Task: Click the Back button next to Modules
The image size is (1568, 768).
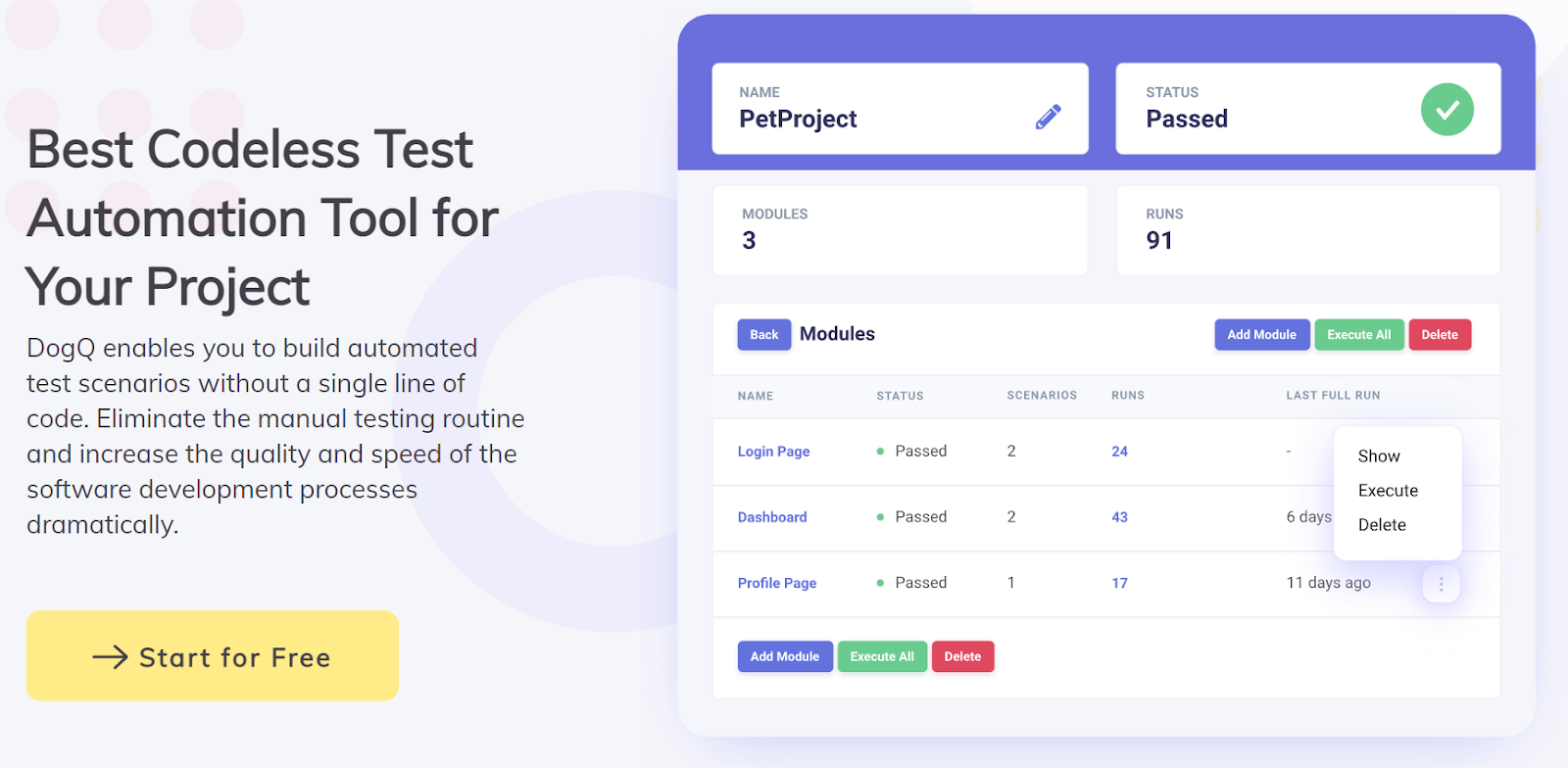Action: (x=764, y=334)
